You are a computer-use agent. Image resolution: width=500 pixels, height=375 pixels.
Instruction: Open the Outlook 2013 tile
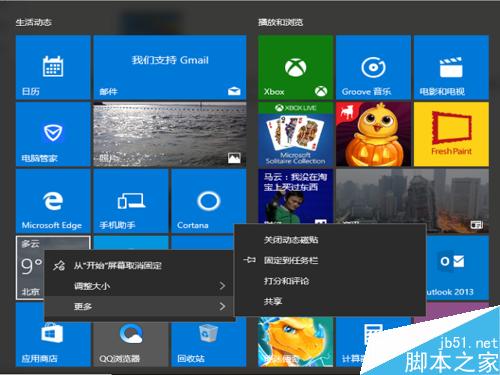[457, 267]
